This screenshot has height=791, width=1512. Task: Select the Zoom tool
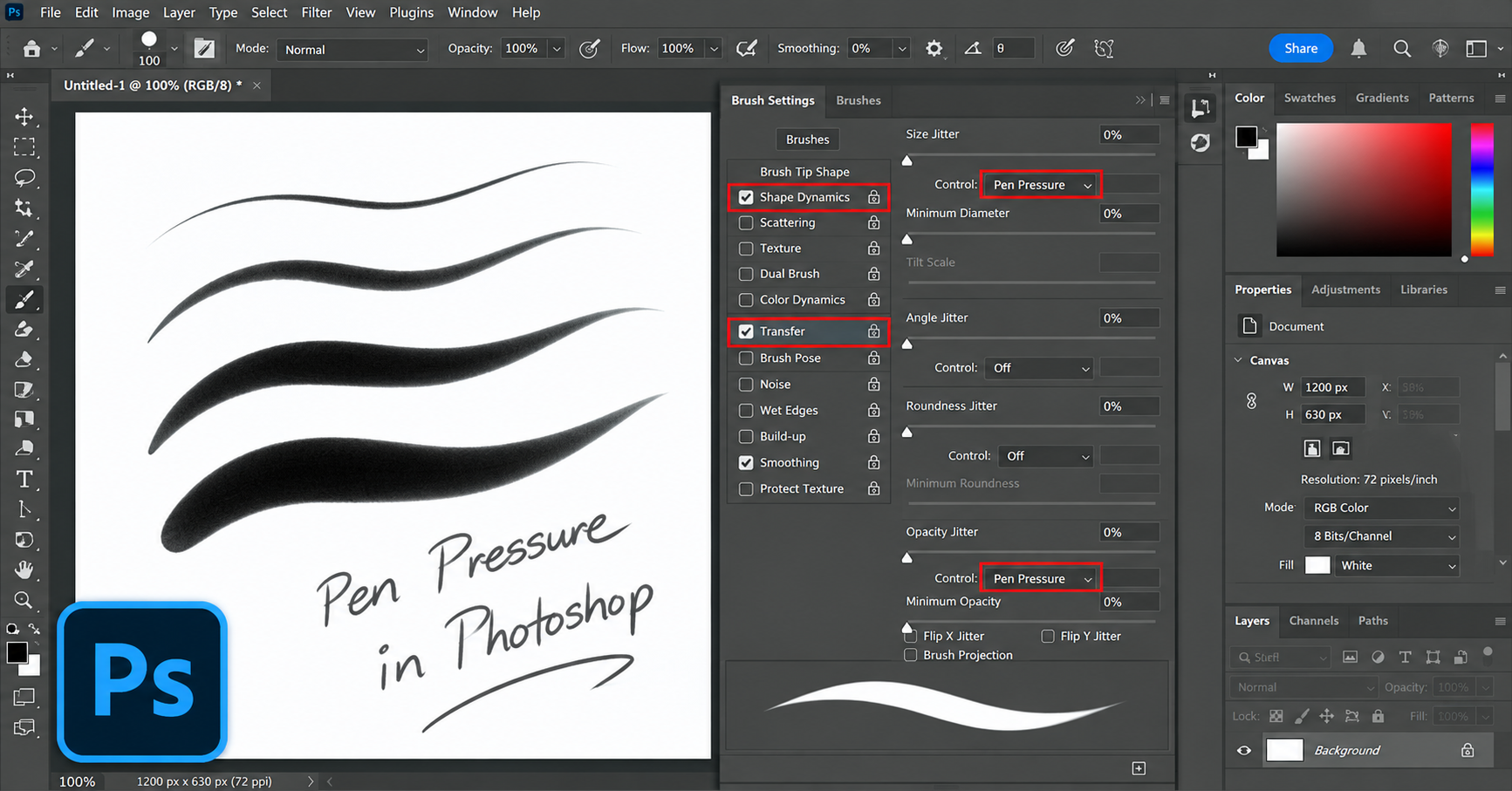coord(24,600)
